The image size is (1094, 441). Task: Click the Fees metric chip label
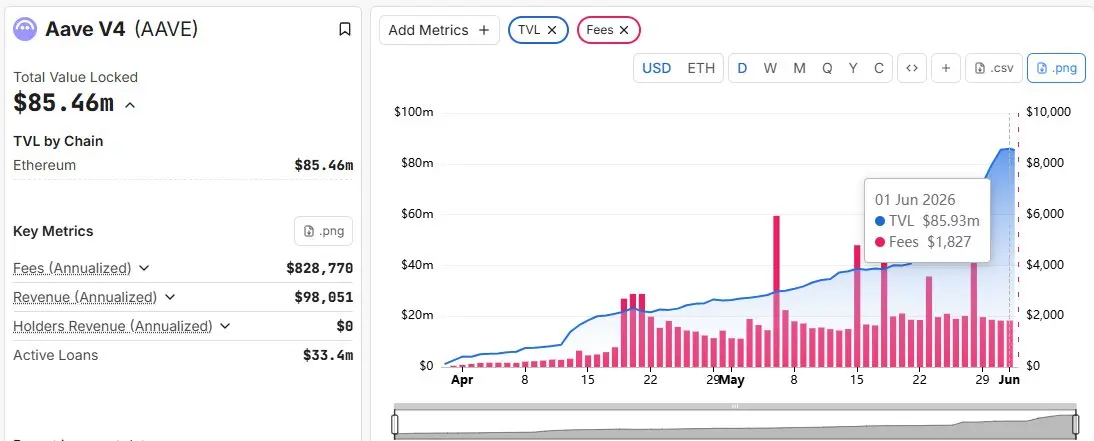coord(599,30)
